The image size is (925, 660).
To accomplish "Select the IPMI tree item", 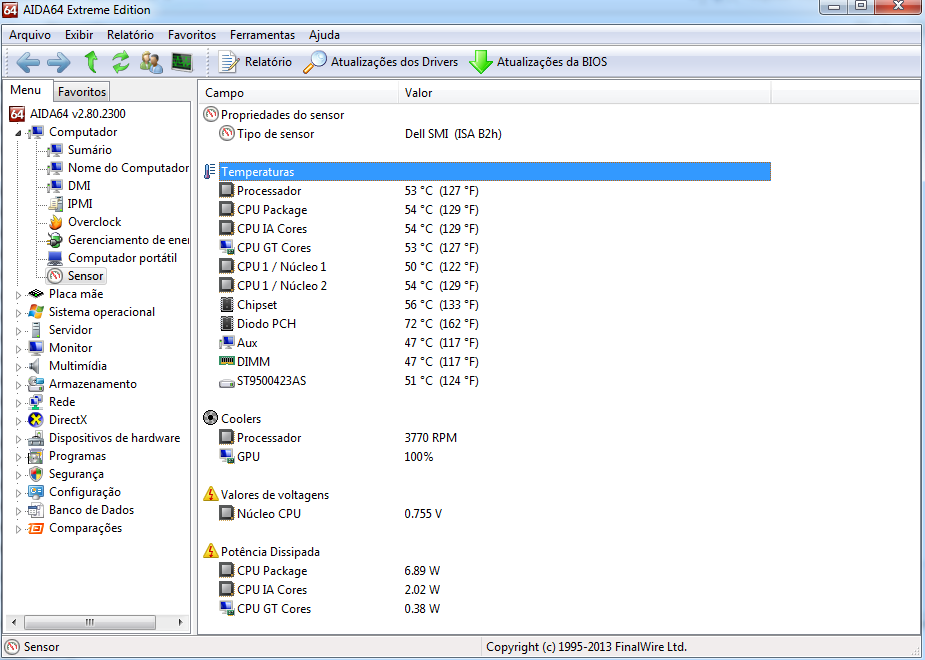I will 80,204.
